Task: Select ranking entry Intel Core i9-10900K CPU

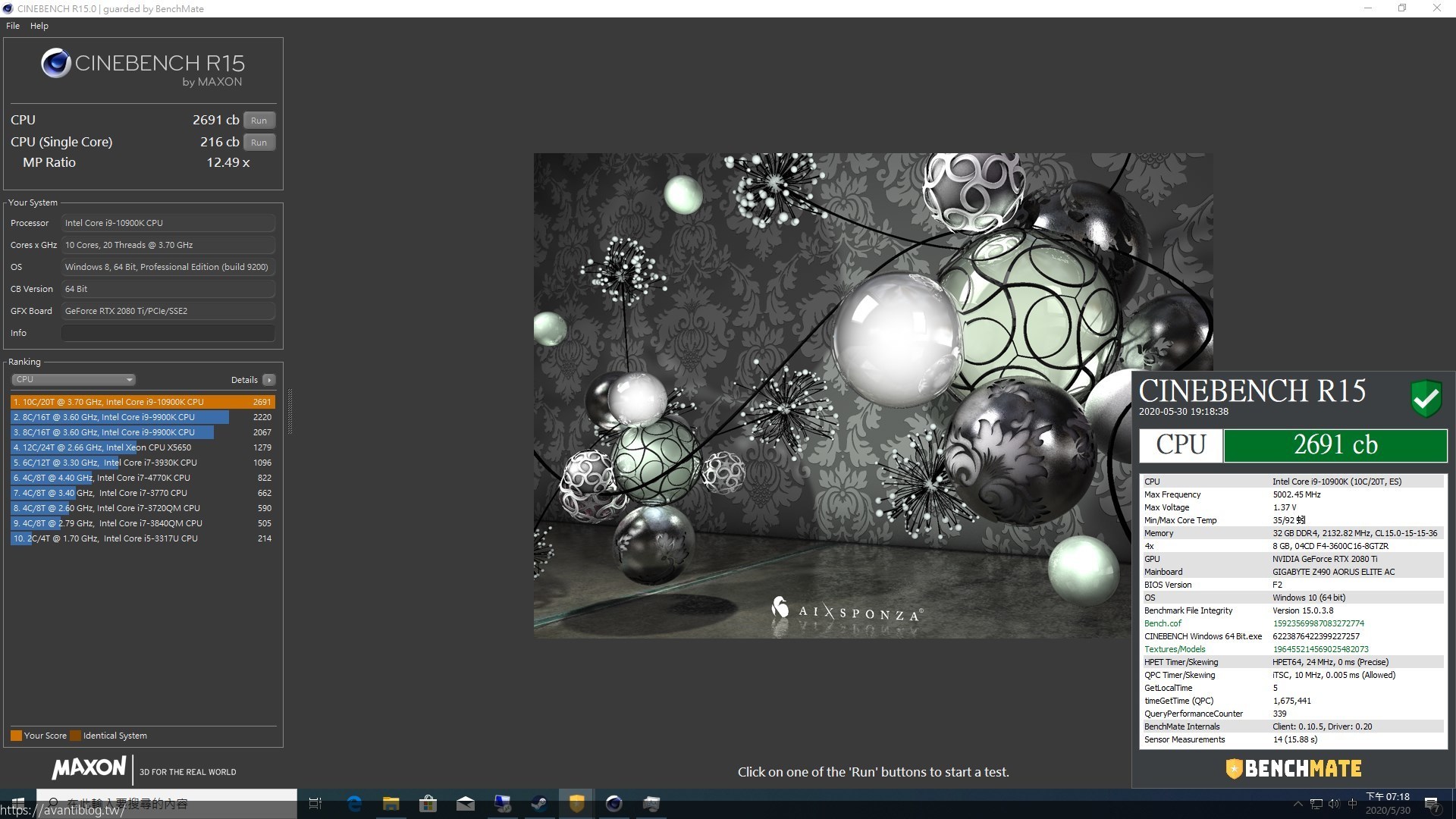Action: (x=143, y=402)
